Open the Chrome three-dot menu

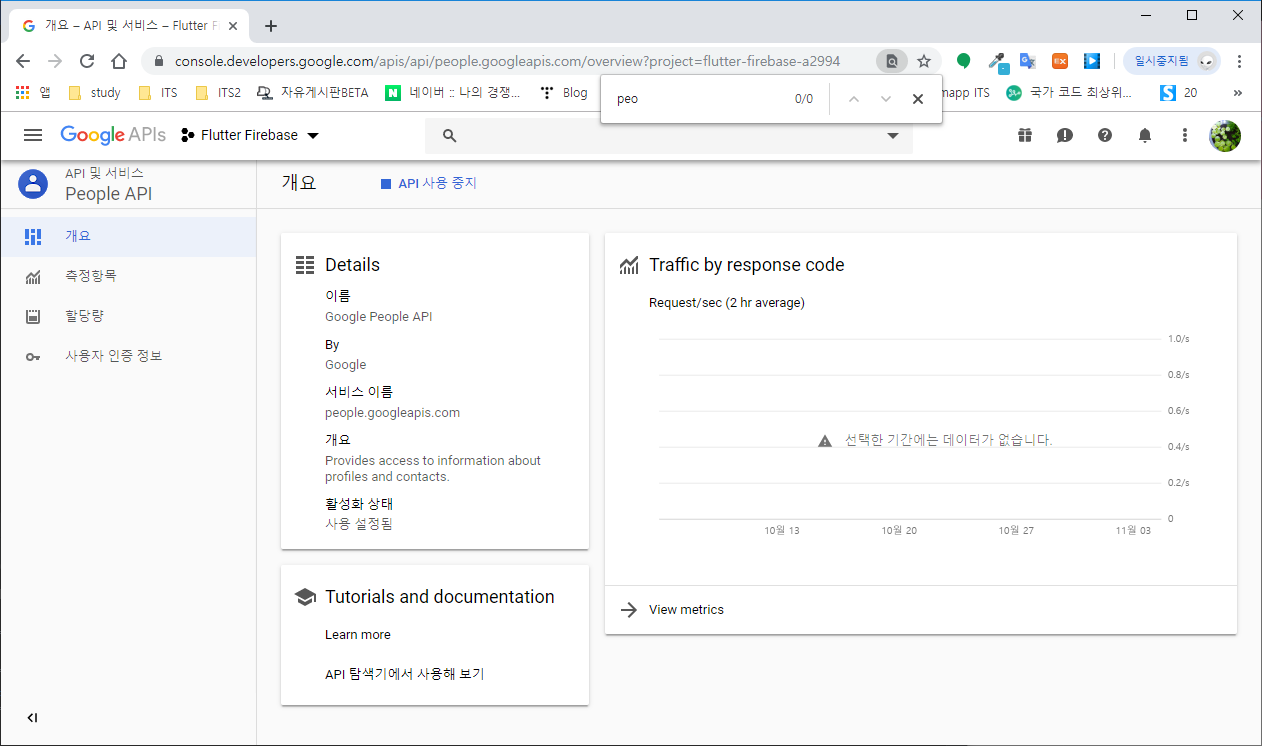pos(1240,61)
